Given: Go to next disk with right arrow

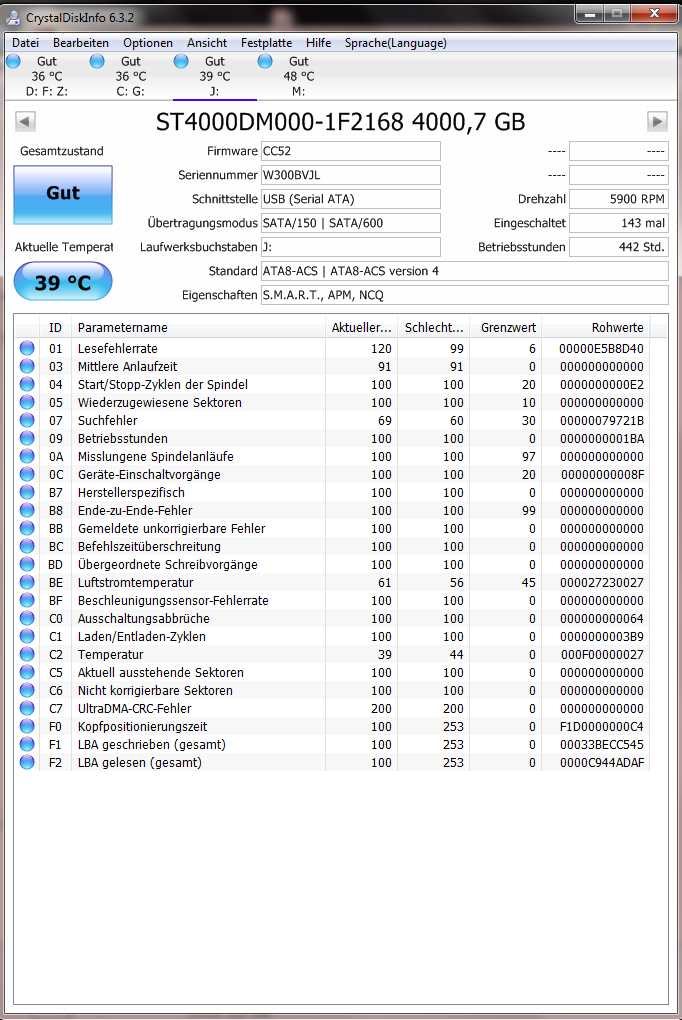Looking at the screenshot, I should [x=657, y=122].
